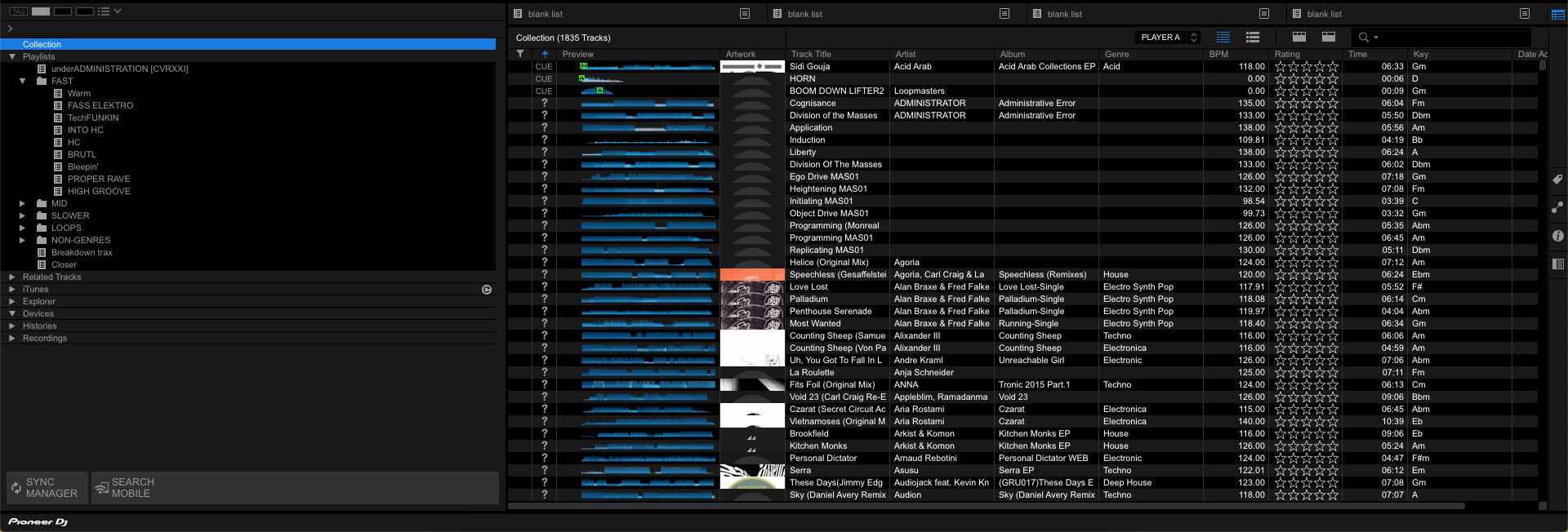Image resolution: width=1568 pixels, height=532 pixels.
Task: Open menu icon of fourth blank list
Action: pyautogui.click(x=1524, y=14)
